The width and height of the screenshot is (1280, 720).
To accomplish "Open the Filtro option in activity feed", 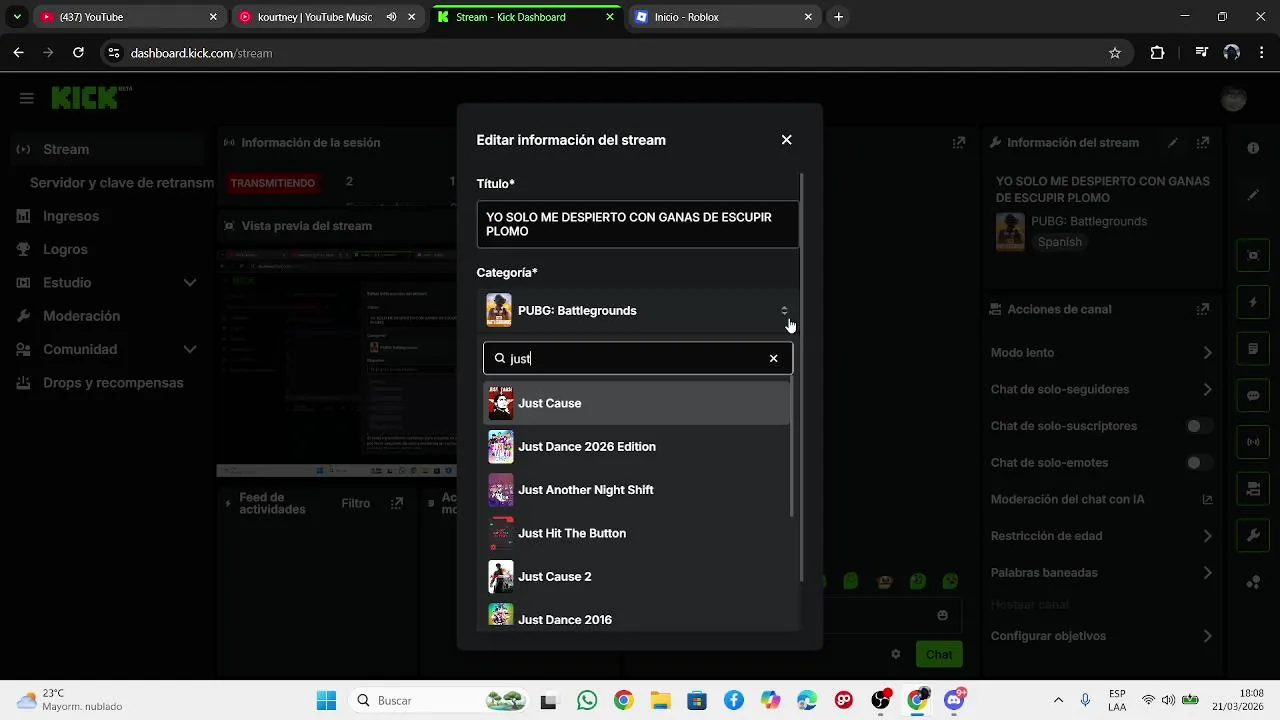I will coord(355,503).
